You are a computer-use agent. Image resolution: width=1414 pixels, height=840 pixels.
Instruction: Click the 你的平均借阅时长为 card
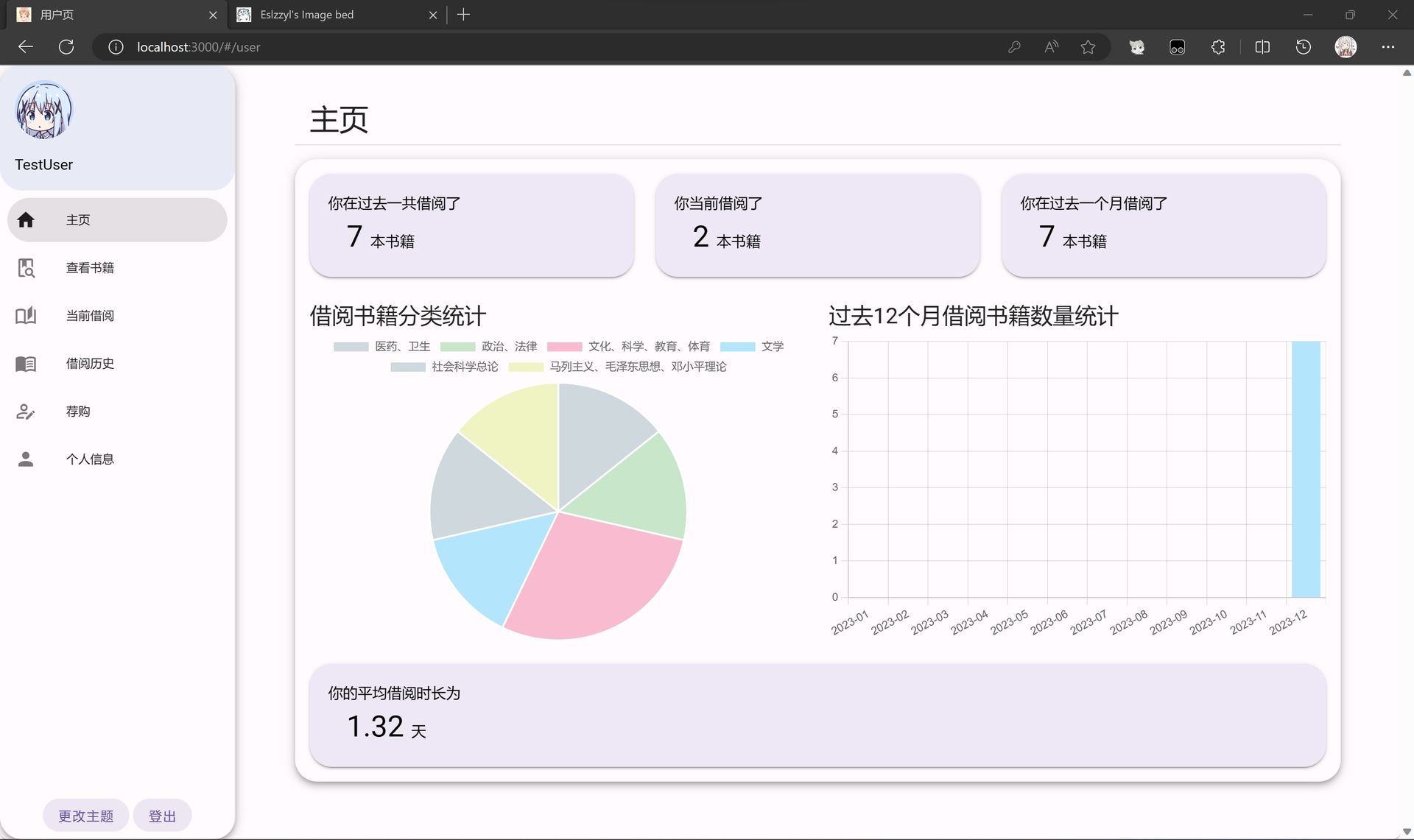point(817,716)
